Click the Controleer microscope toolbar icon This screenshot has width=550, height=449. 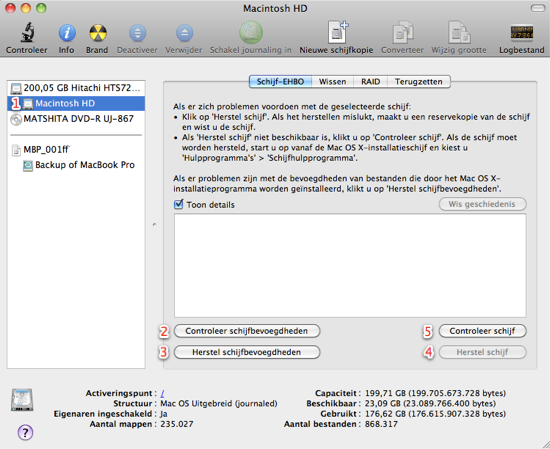pos(27,32)
